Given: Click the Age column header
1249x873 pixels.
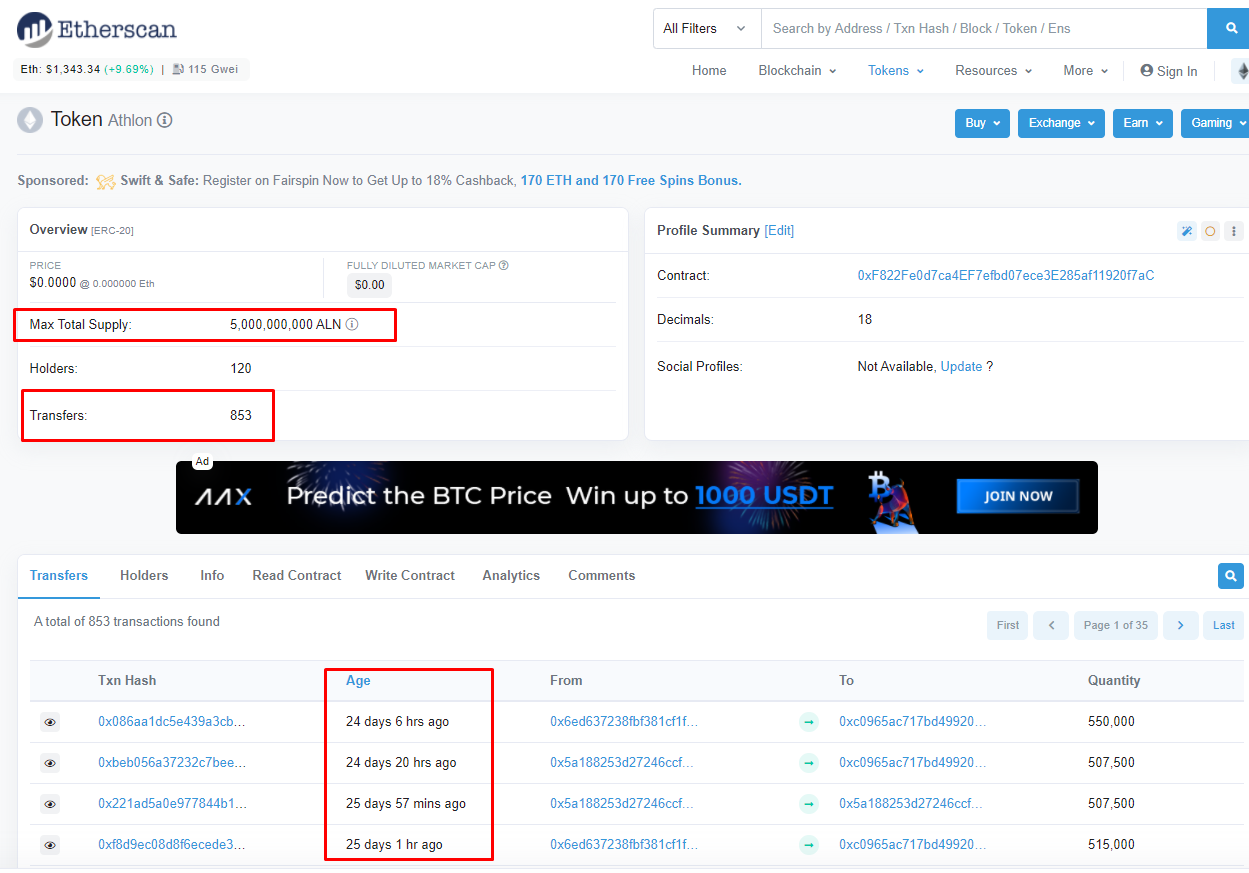Looking at the screenshot, I should (x=358, y=681).
